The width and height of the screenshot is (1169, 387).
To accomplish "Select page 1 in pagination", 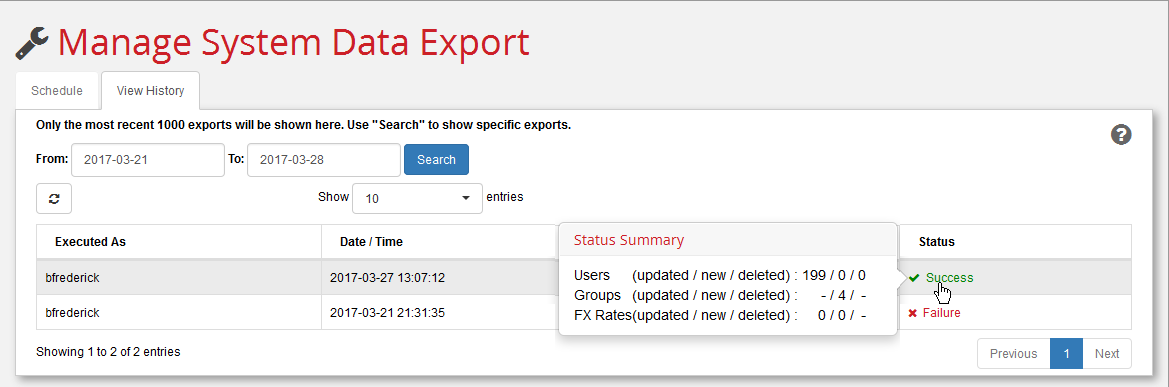I will [1066, 353].
